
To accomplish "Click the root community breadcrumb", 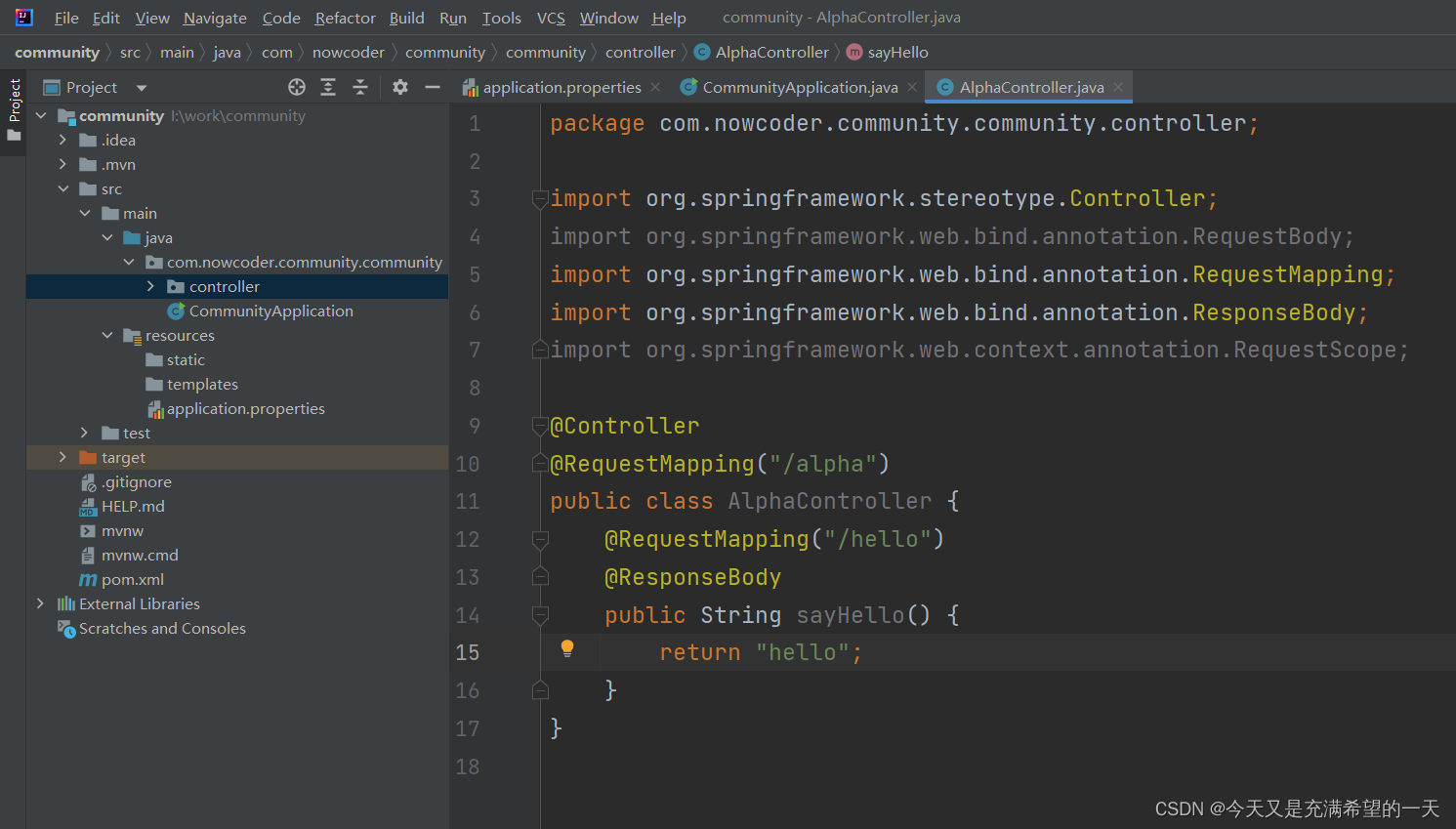I will (57, 52).
